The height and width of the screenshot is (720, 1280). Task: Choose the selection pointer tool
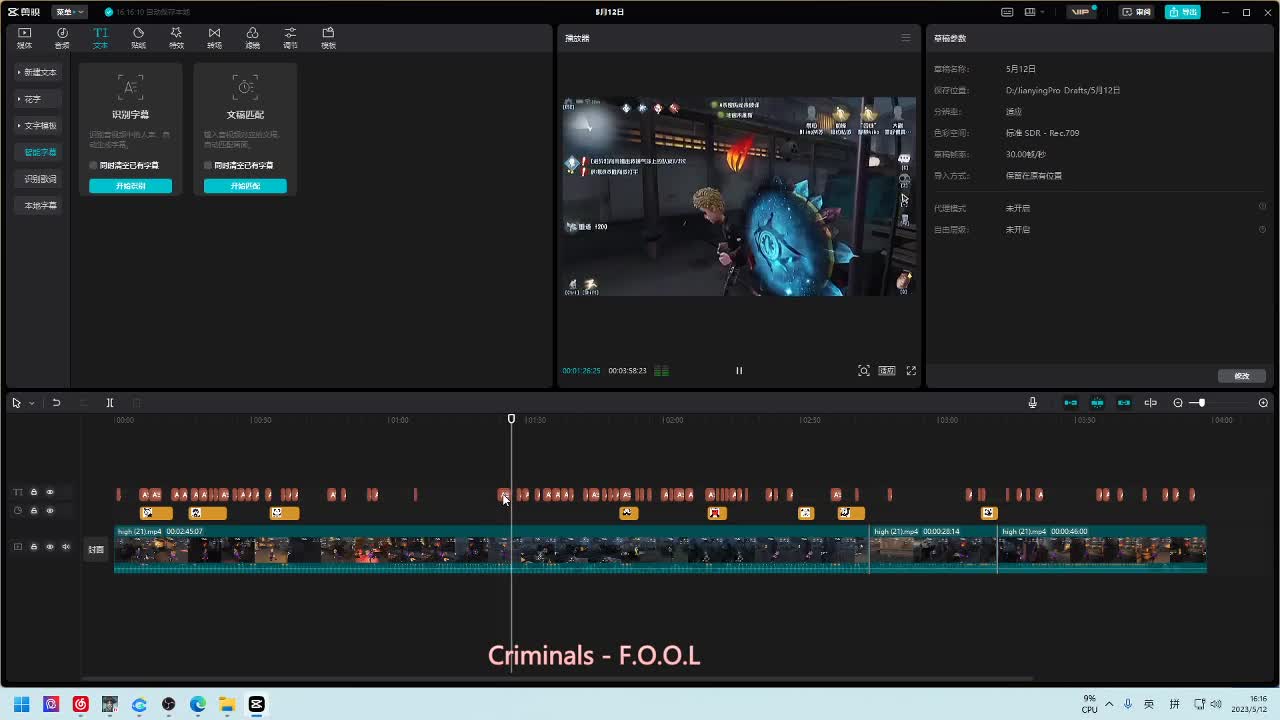[x=16, y=403]
